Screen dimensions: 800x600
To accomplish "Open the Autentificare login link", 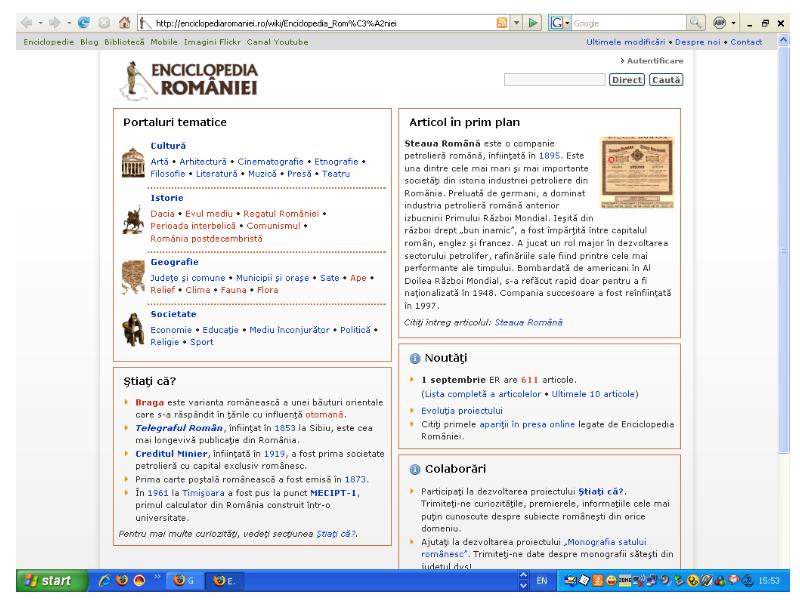I will point(655,61).
